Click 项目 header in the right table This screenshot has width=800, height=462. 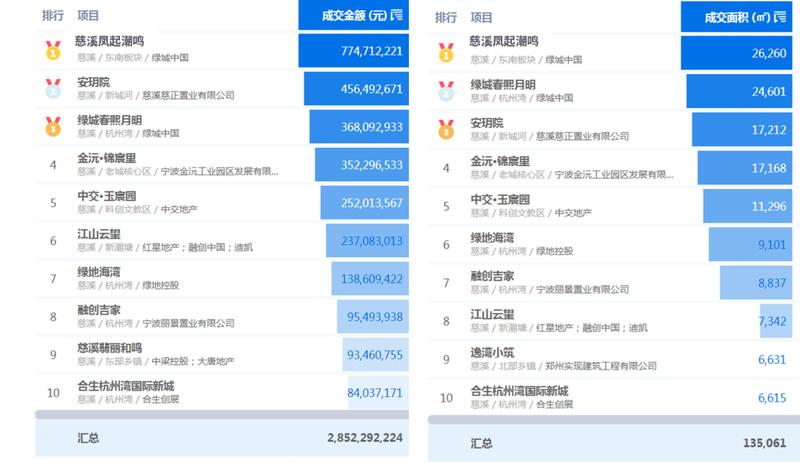pyautogui.click(x=481, y=17)
